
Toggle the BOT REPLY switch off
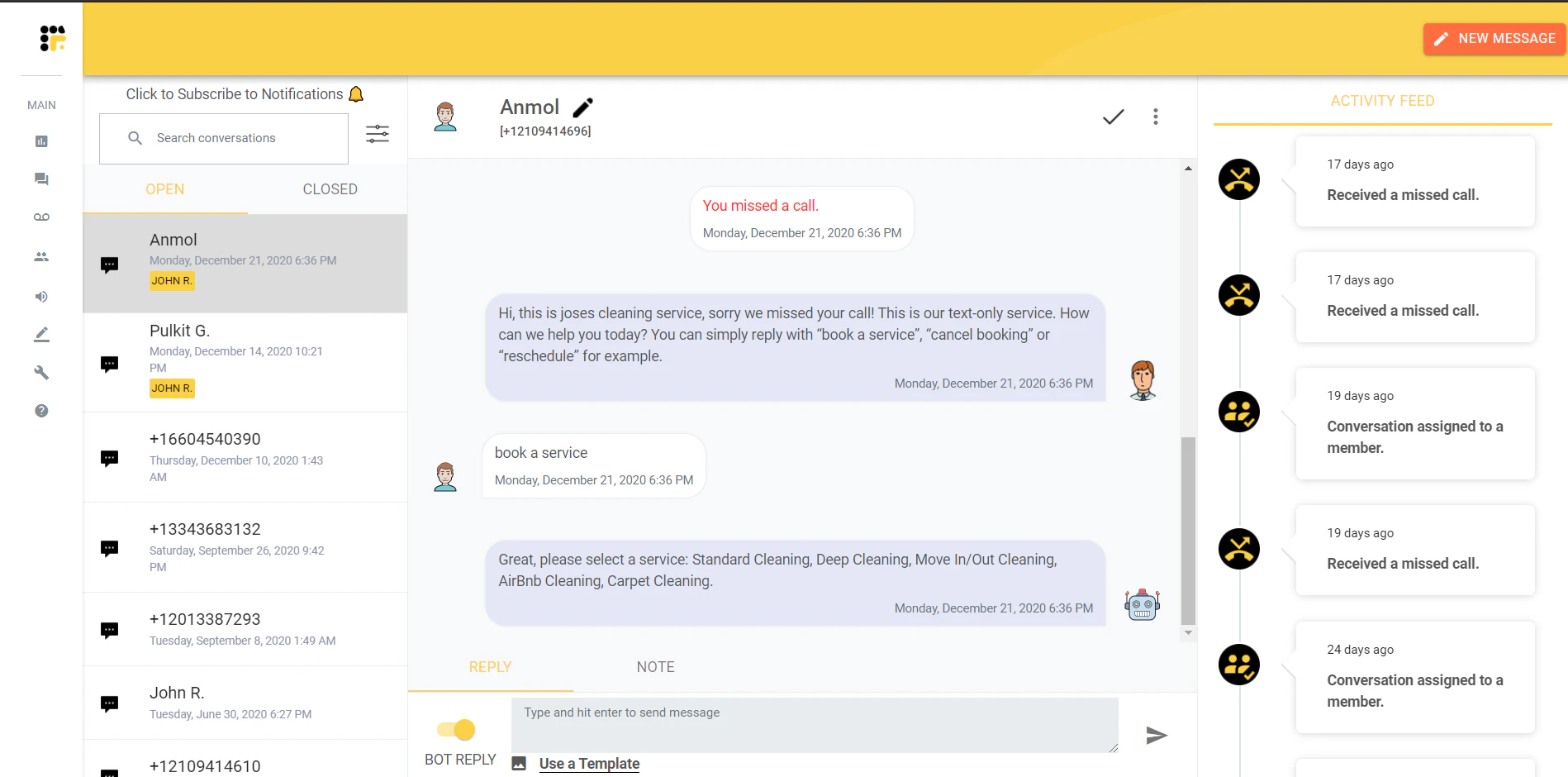click(x=459, y=729)
